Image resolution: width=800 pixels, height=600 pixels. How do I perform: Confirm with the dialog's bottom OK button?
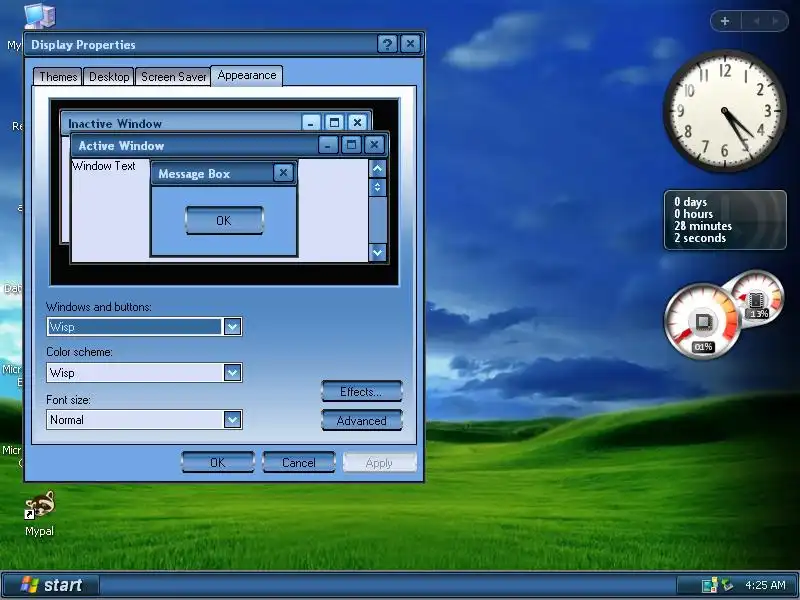(x=218, y=462)
